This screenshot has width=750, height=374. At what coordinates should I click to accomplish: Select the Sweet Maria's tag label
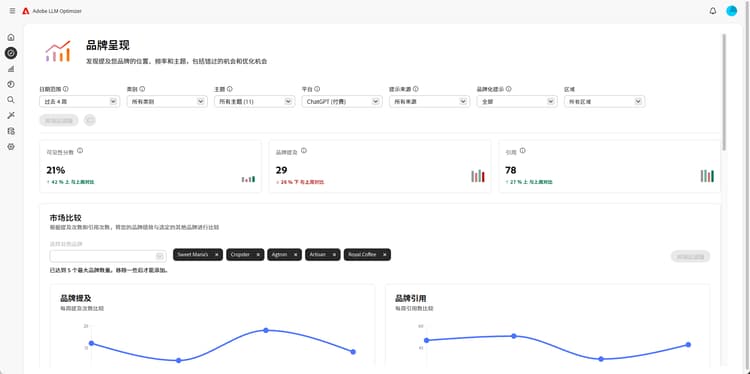[x=193, y=255]
